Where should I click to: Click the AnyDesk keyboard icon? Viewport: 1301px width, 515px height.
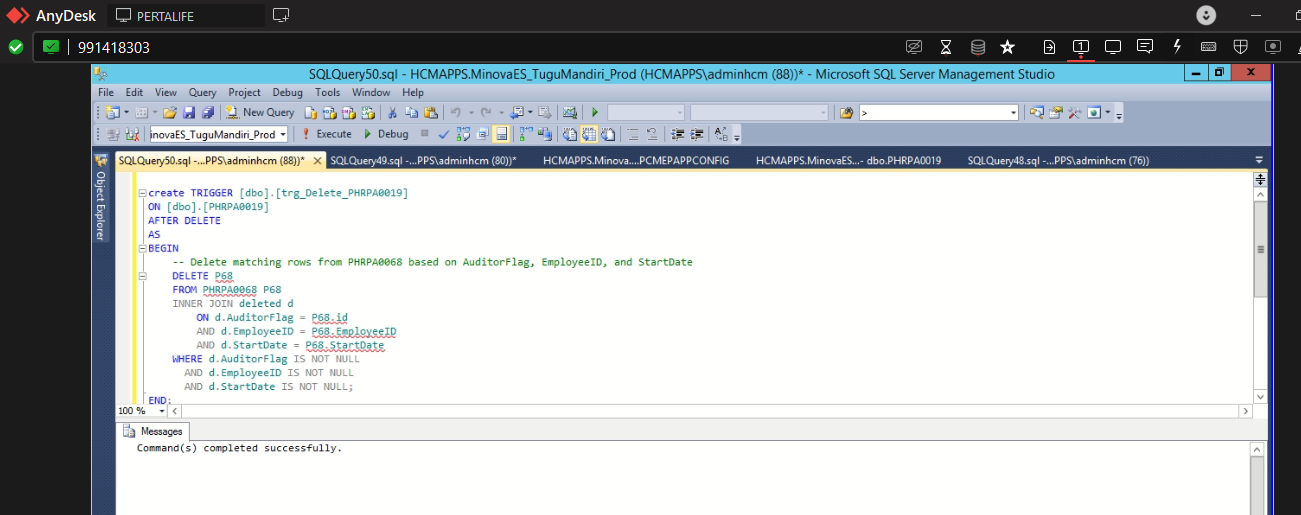[x=1208, y=47]
